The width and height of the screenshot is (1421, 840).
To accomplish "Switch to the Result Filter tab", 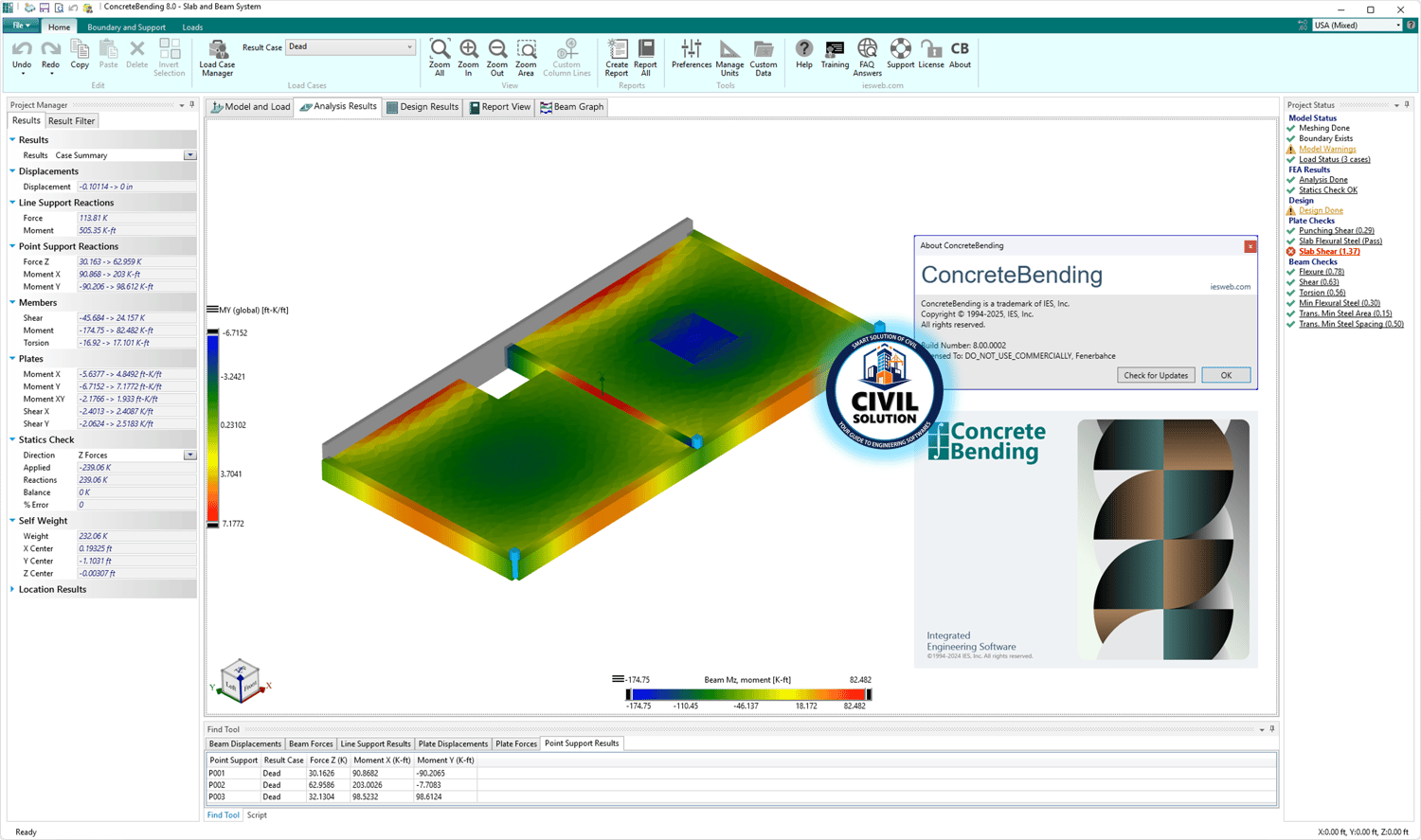I will click(x=71, y=121).
